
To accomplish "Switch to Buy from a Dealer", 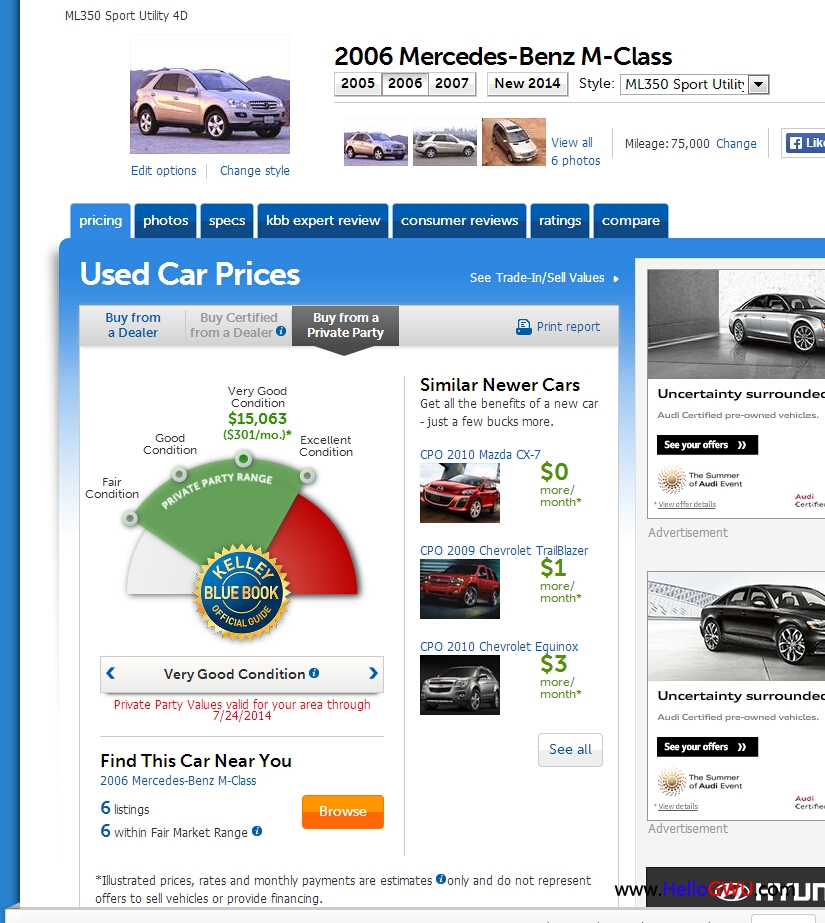I will (133, 325).
